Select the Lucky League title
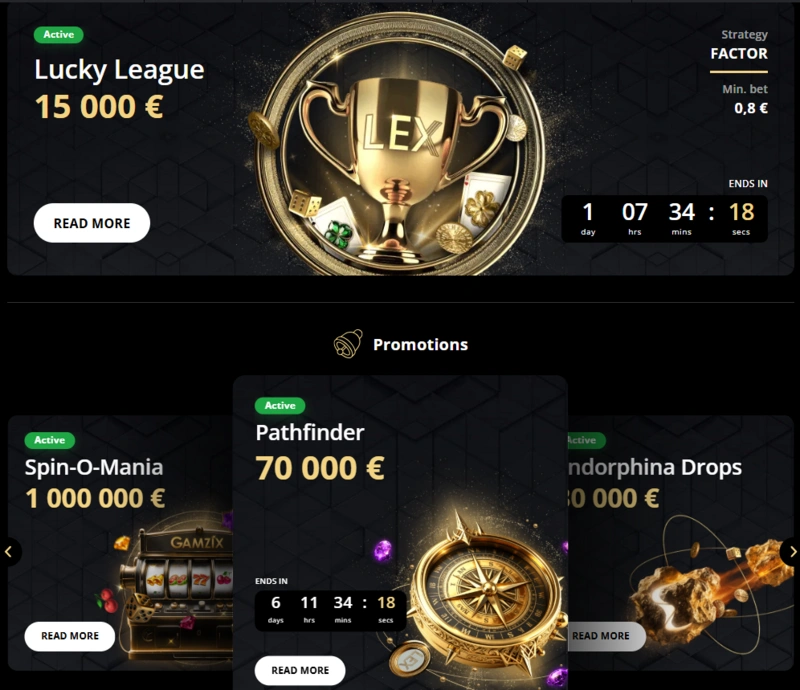Viewport: 800px width, 690px height. (119, 69)
